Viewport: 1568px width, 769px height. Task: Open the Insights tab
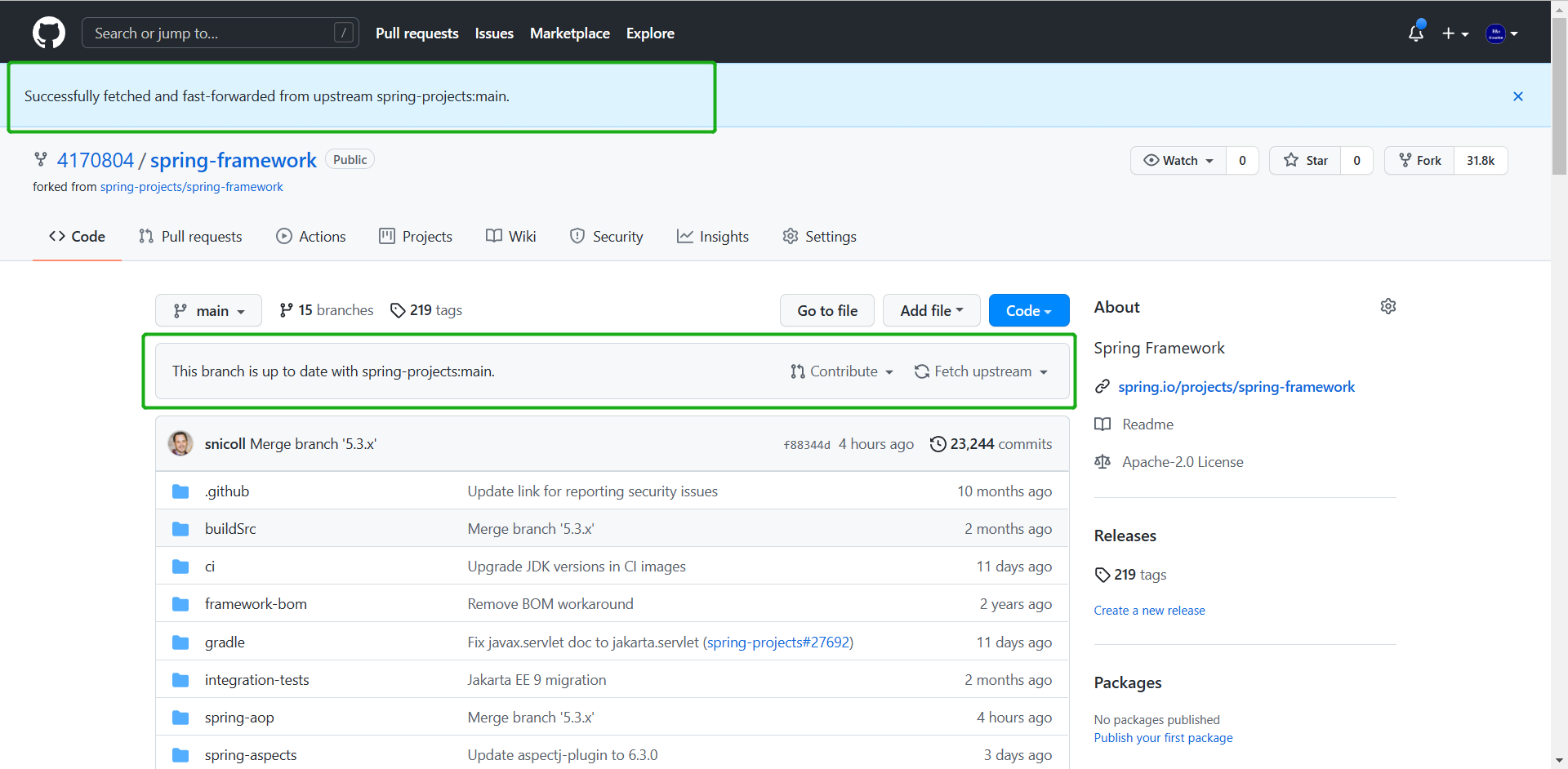[x=713, y=236]
